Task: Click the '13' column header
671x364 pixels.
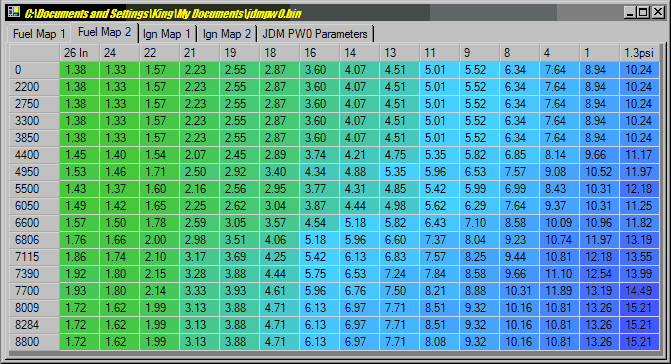Action: click(399, 53)
